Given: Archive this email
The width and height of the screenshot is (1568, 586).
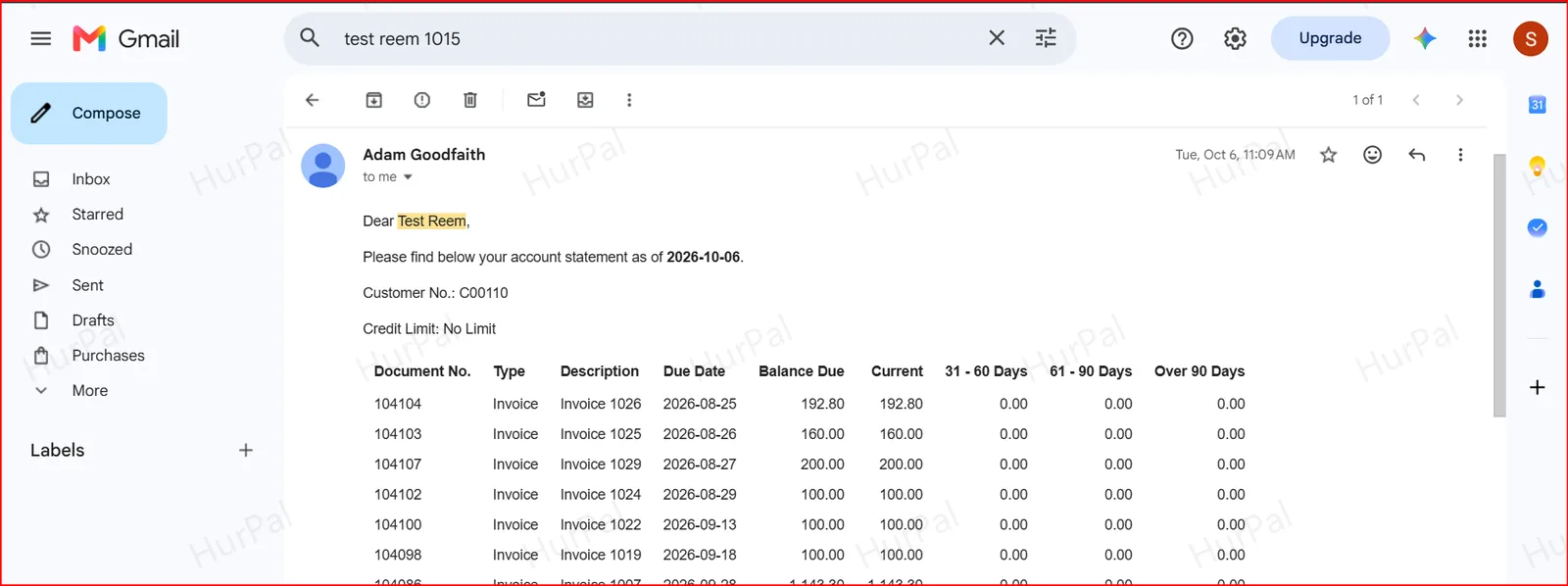Looking at the screenshot, I should (x=374, y=100).
